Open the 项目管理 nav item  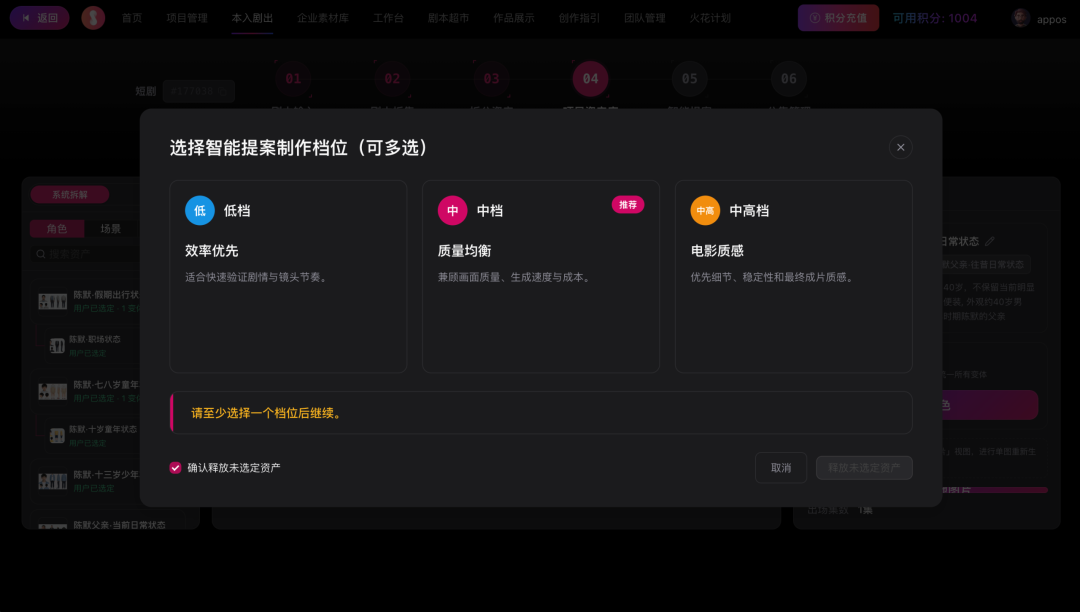(187, 18)
